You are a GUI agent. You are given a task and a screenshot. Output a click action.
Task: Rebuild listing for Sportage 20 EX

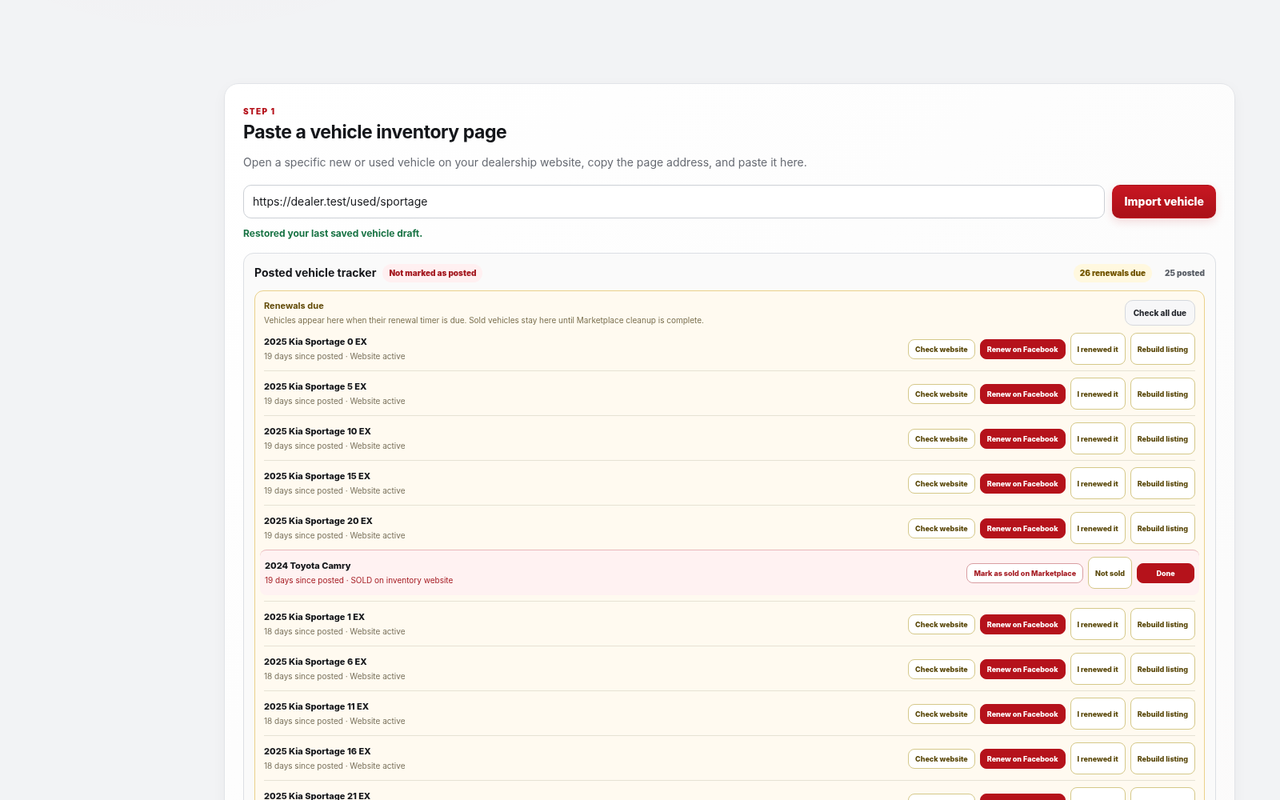1162,529
